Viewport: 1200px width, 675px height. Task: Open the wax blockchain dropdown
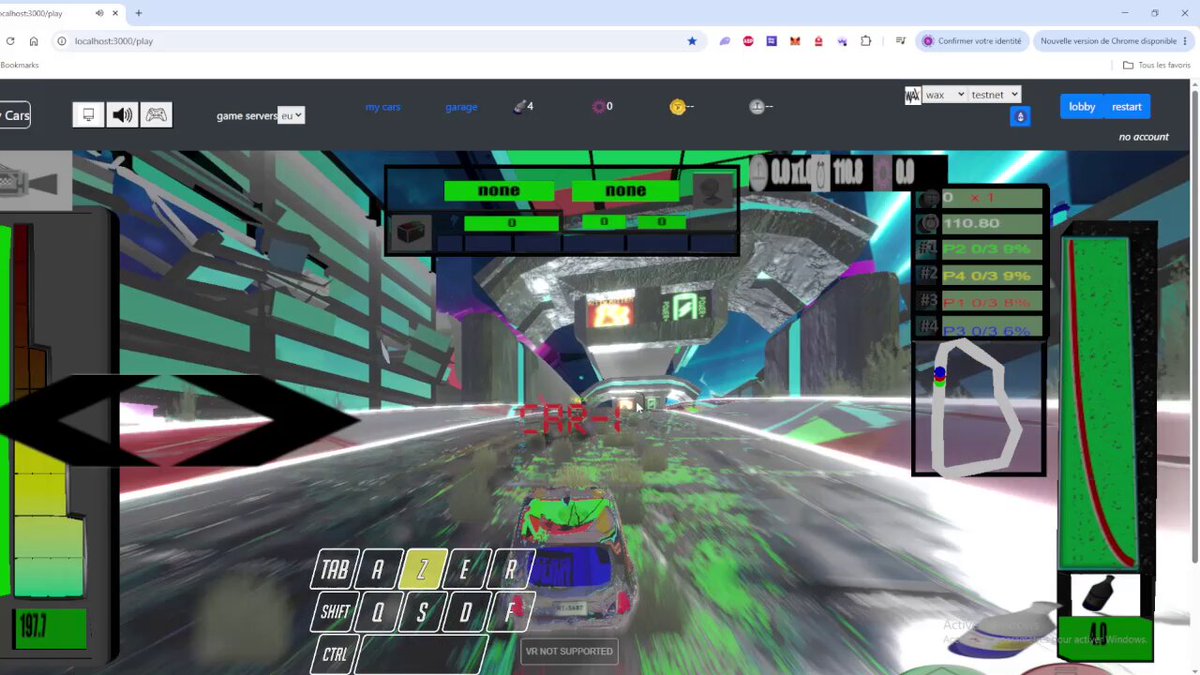[944, 94]
